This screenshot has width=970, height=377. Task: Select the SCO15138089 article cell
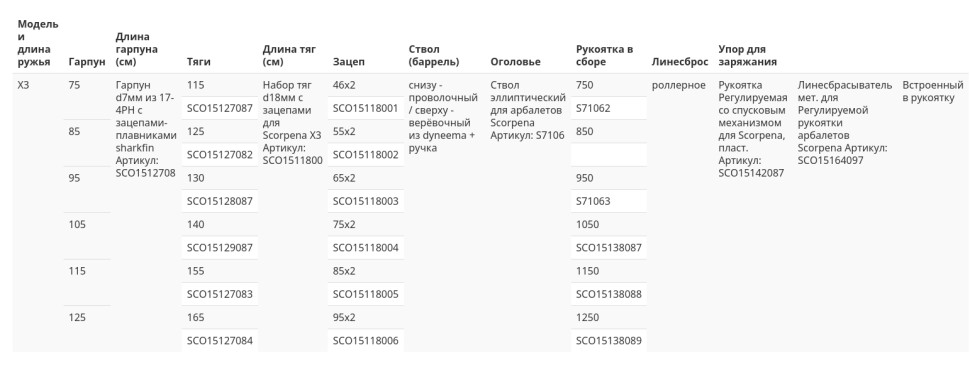[x=609, y=340]
